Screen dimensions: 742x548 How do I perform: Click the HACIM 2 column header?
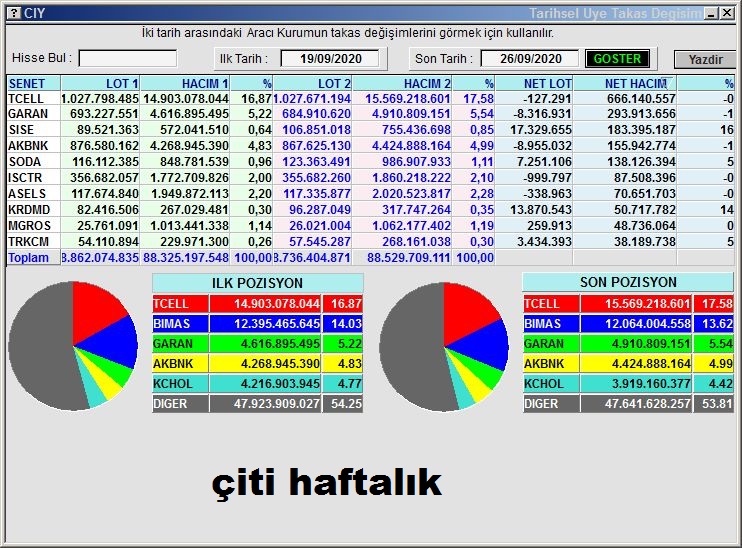pyautogui.click(x=401, y=83)
